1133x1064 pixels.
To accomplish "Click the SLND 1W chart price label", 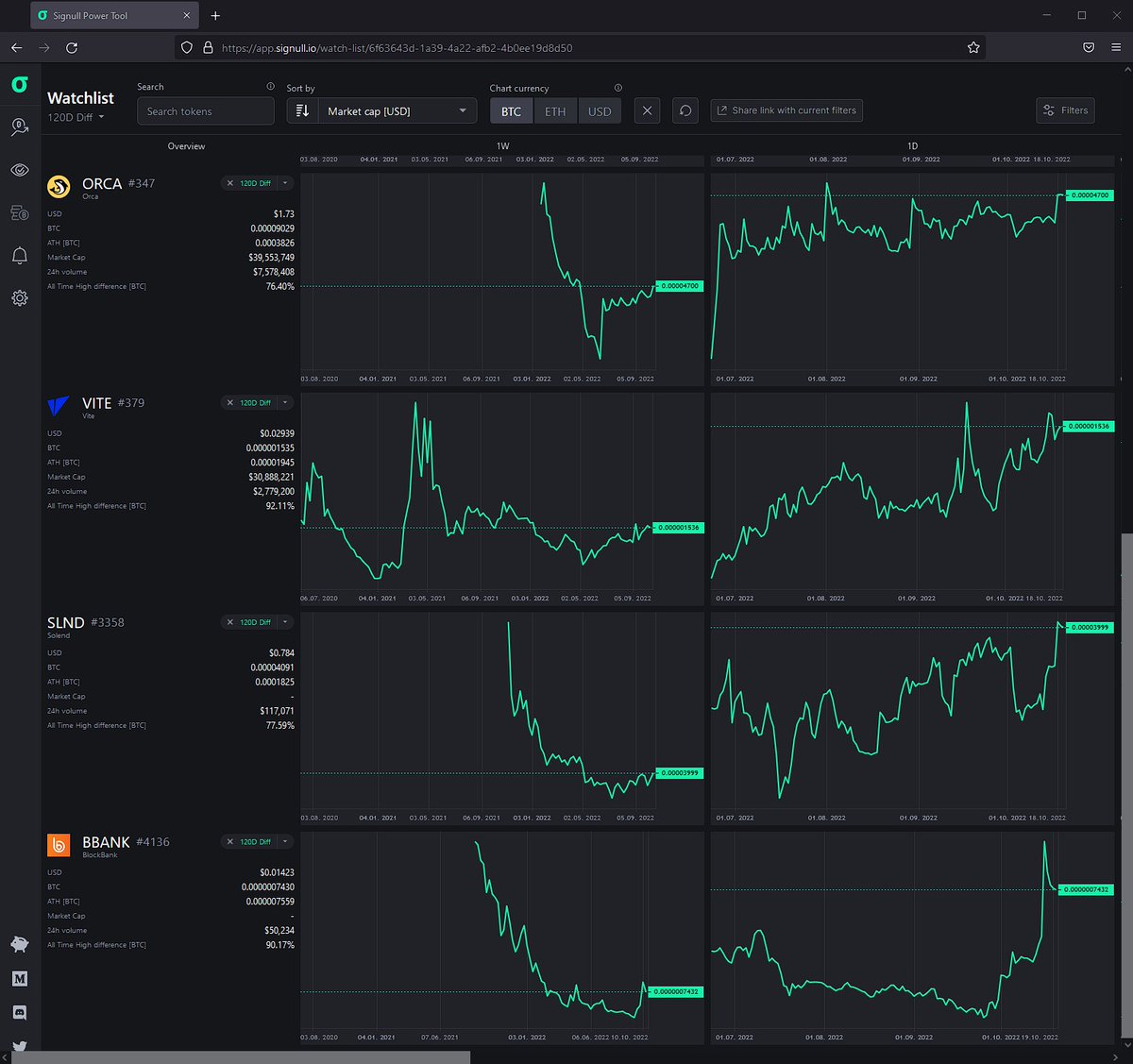I will coord(678,773).
